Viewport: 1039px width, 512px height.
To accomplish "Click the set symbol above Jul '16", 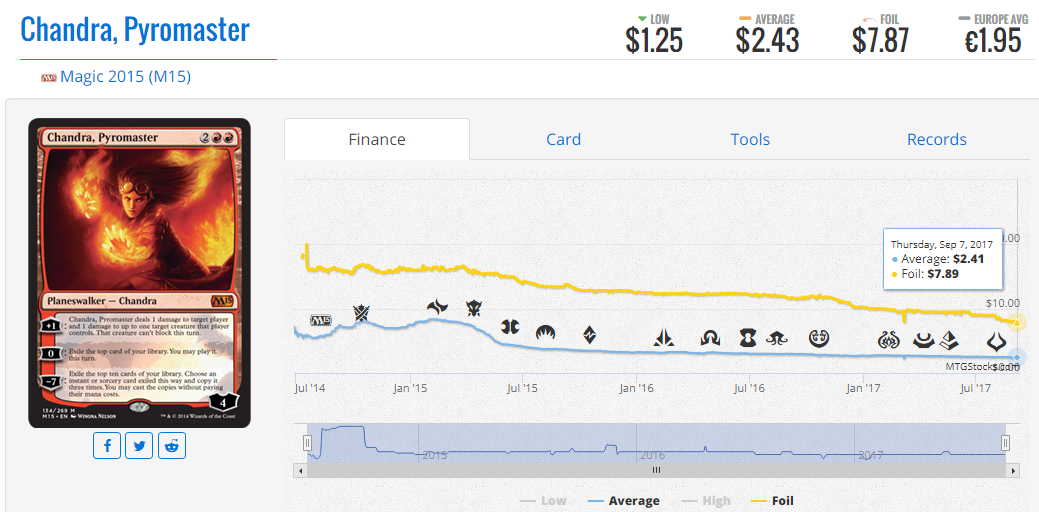I will (748, 337).
